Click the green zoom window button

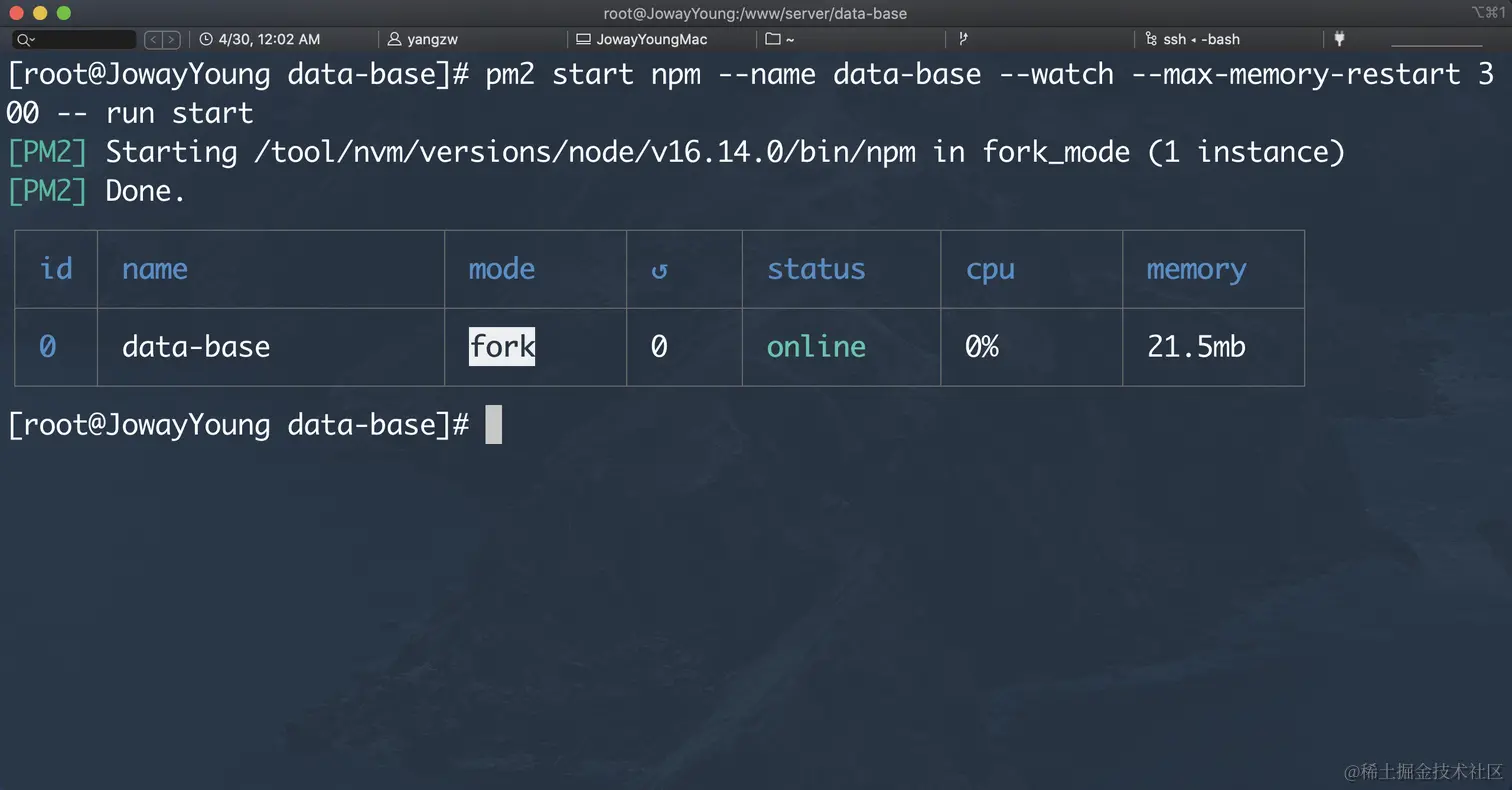[64, 13]
